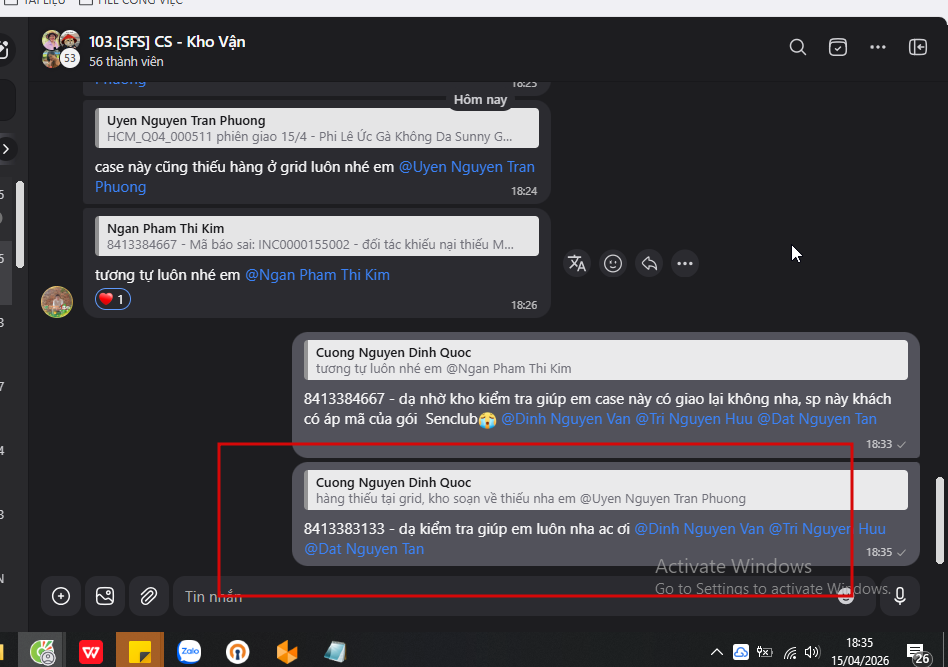Click the heart reaction count badge
This screenshot has height=667, width=948.
[x=112, y=299]
